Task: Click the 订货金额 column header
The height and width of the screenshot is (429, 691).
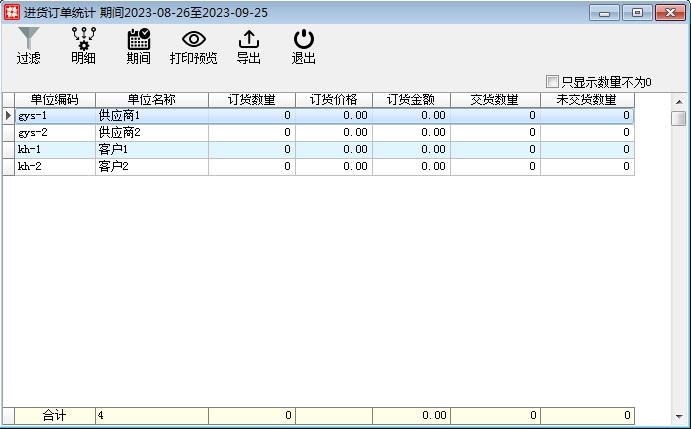Action: point(411,100)
